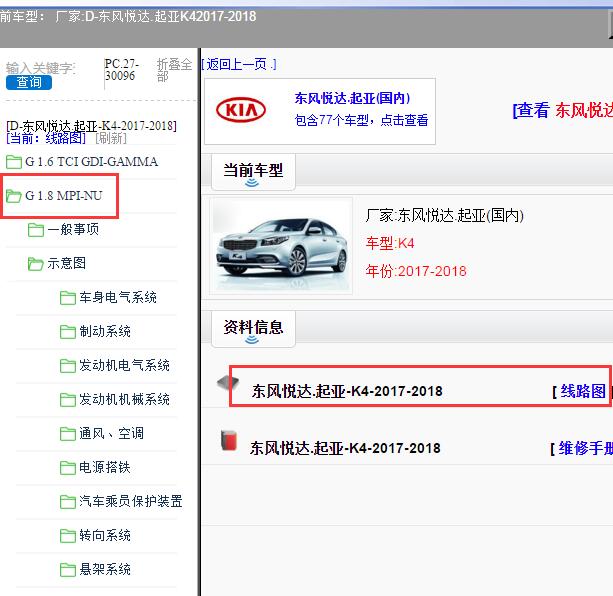Click folder icon beside 发动机机械系统

coord(68,399)
